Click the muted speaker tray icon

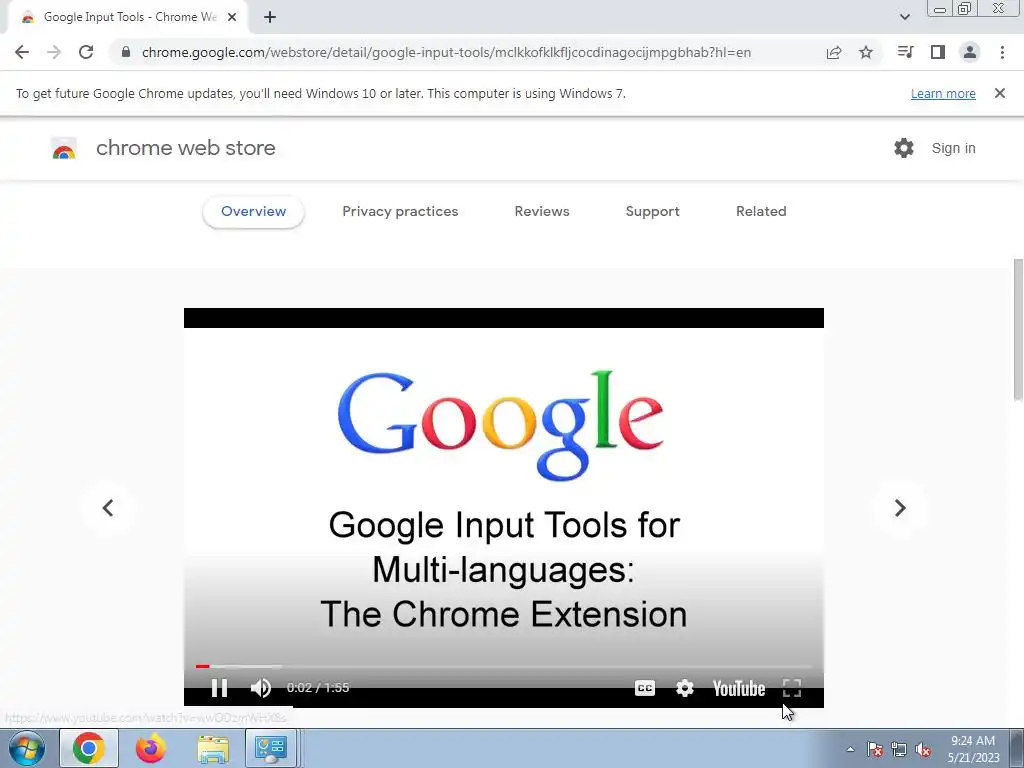pos(923,749)
